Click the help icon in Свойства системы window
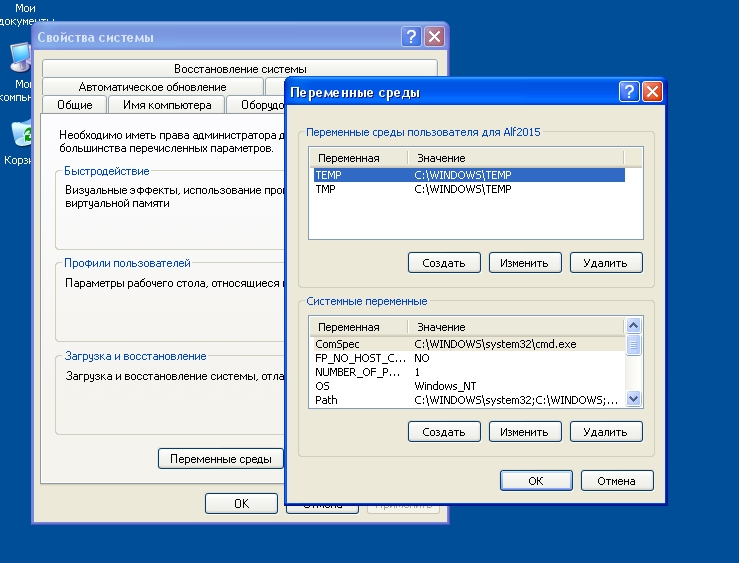Viewport: 739px width, 563px height. point(411,36)
